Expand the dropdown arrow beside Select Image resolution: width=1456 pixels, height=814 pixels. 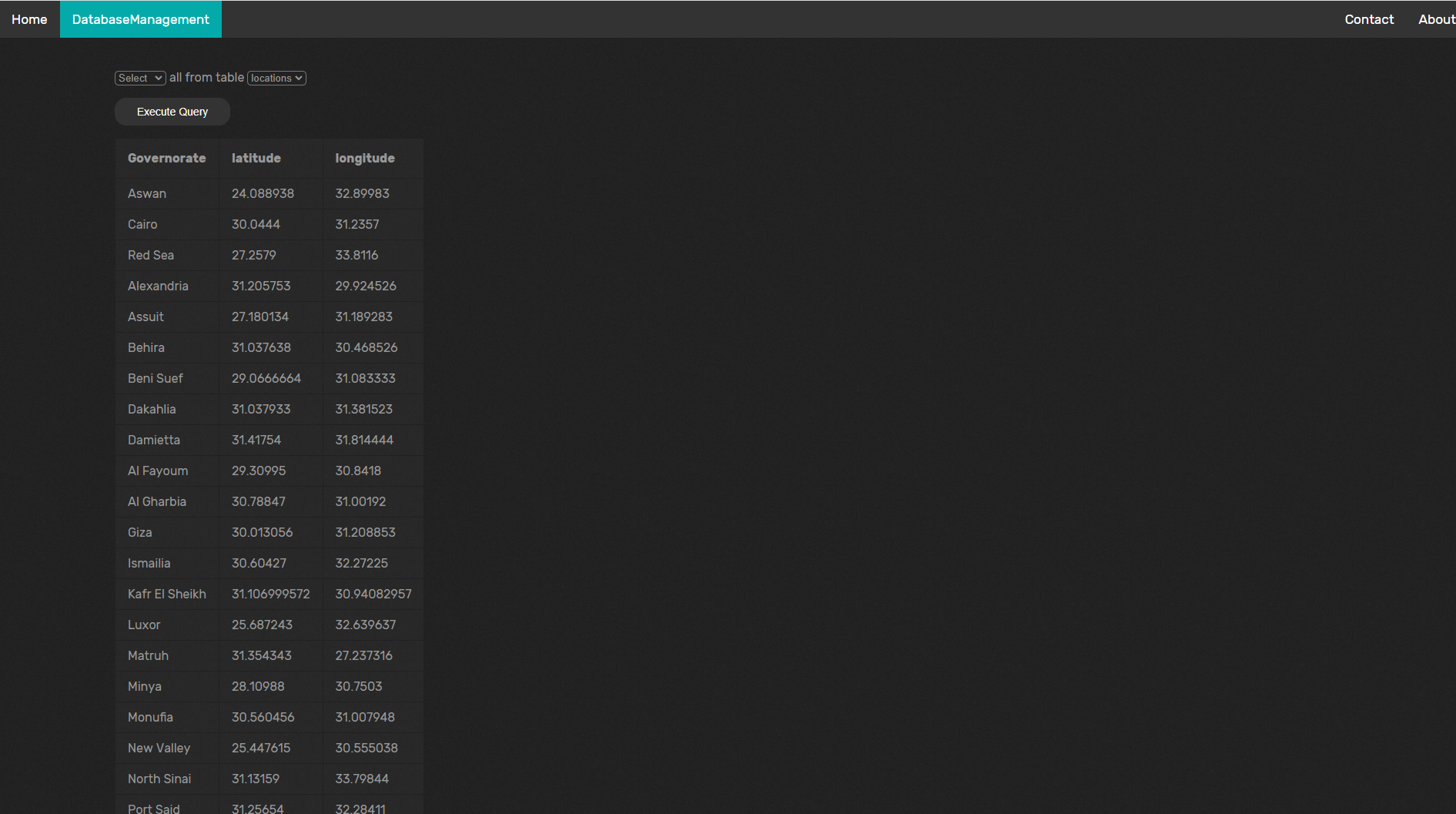tap(159, 78)
